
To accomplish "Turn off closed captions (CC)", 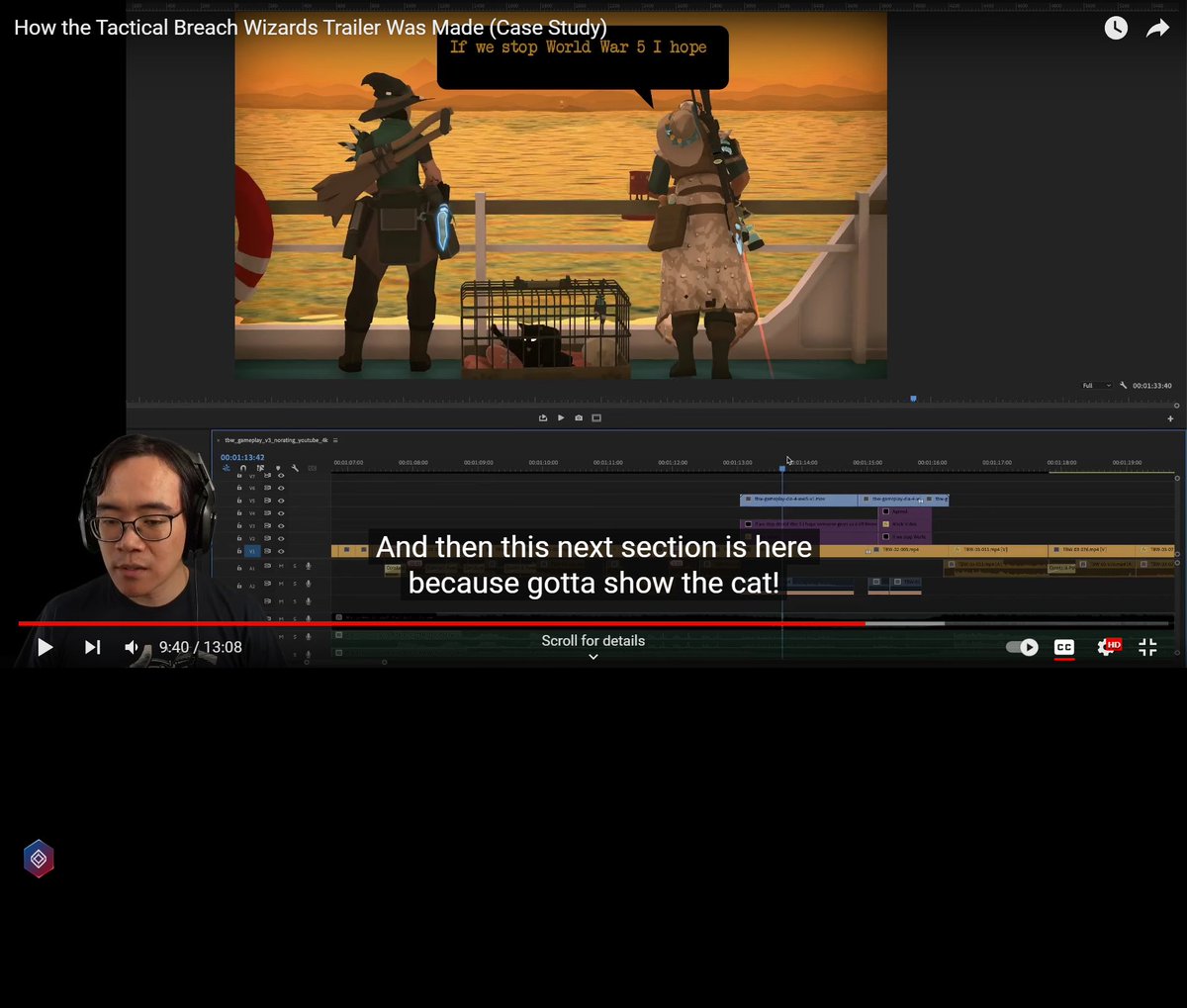I will coord(1064,647).
